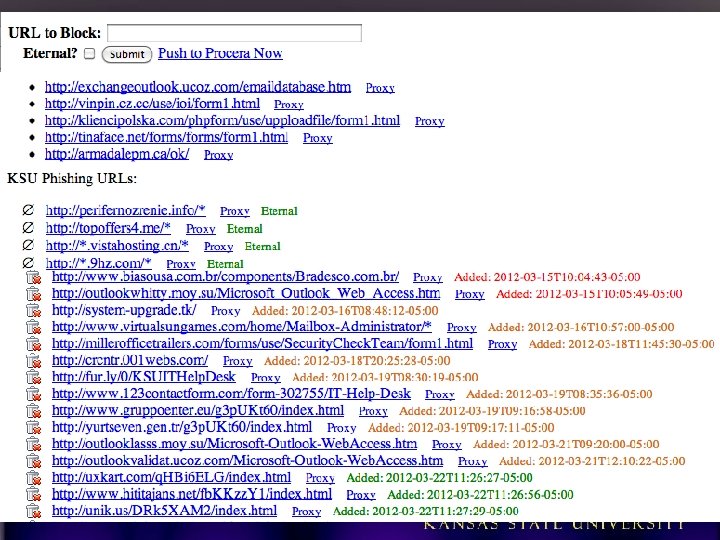This screenshot has width=720, height=540.
Task: Click the delete icon for virtualsungames.com
Action: tap(34, 327)
